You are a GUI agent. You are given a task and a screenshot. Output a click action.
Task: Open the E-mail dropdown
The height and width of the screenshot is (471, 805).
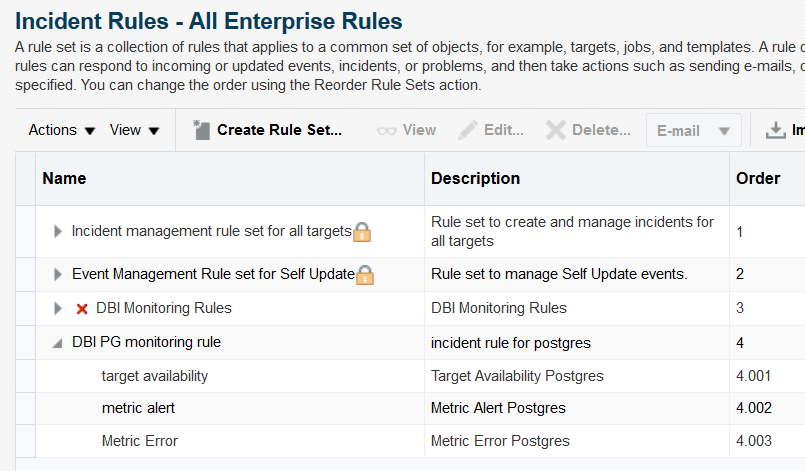[693, 130]
